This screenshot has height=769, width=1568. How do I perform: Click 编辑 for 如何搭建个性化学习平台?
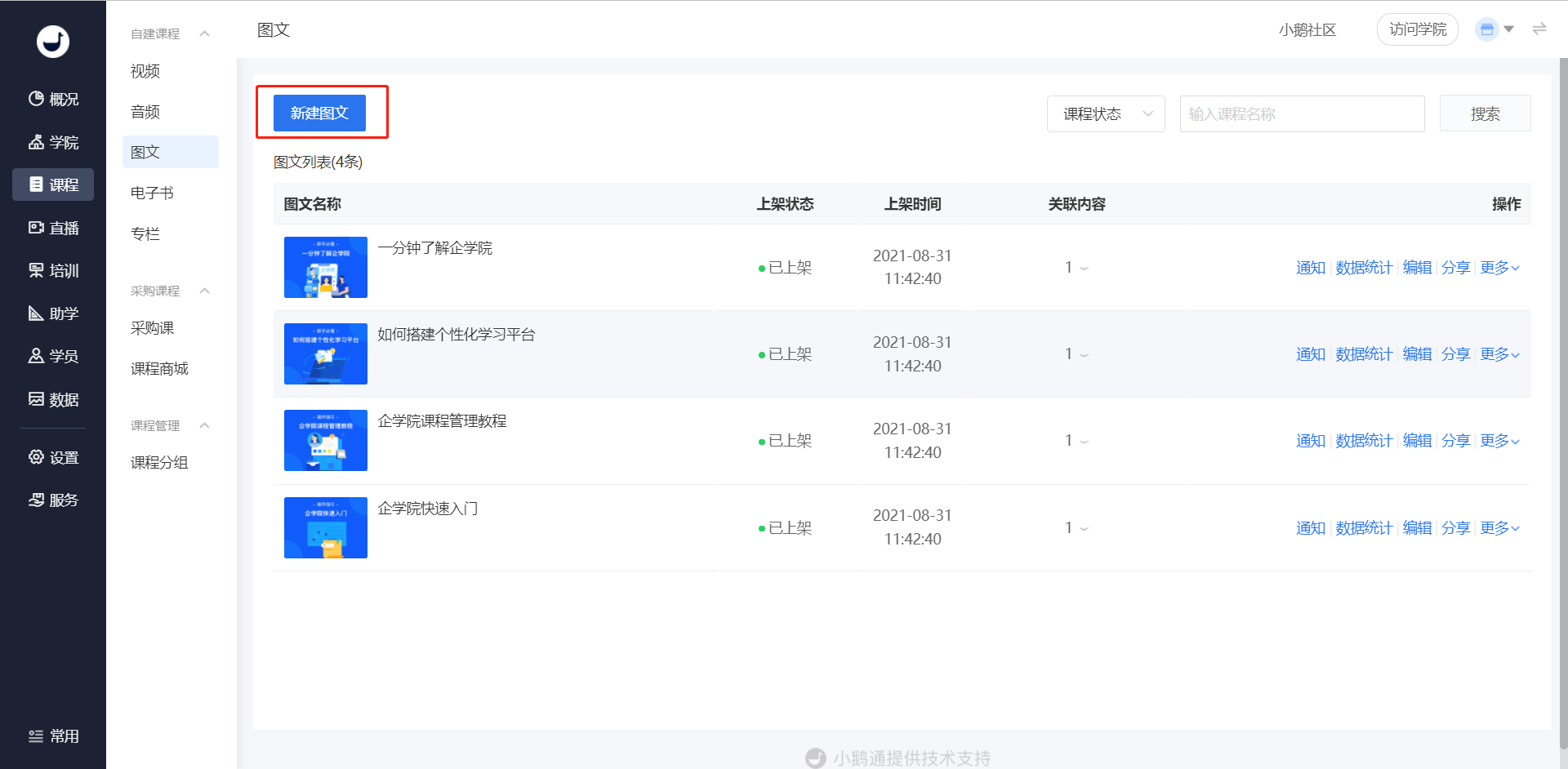coord(1418,354)
